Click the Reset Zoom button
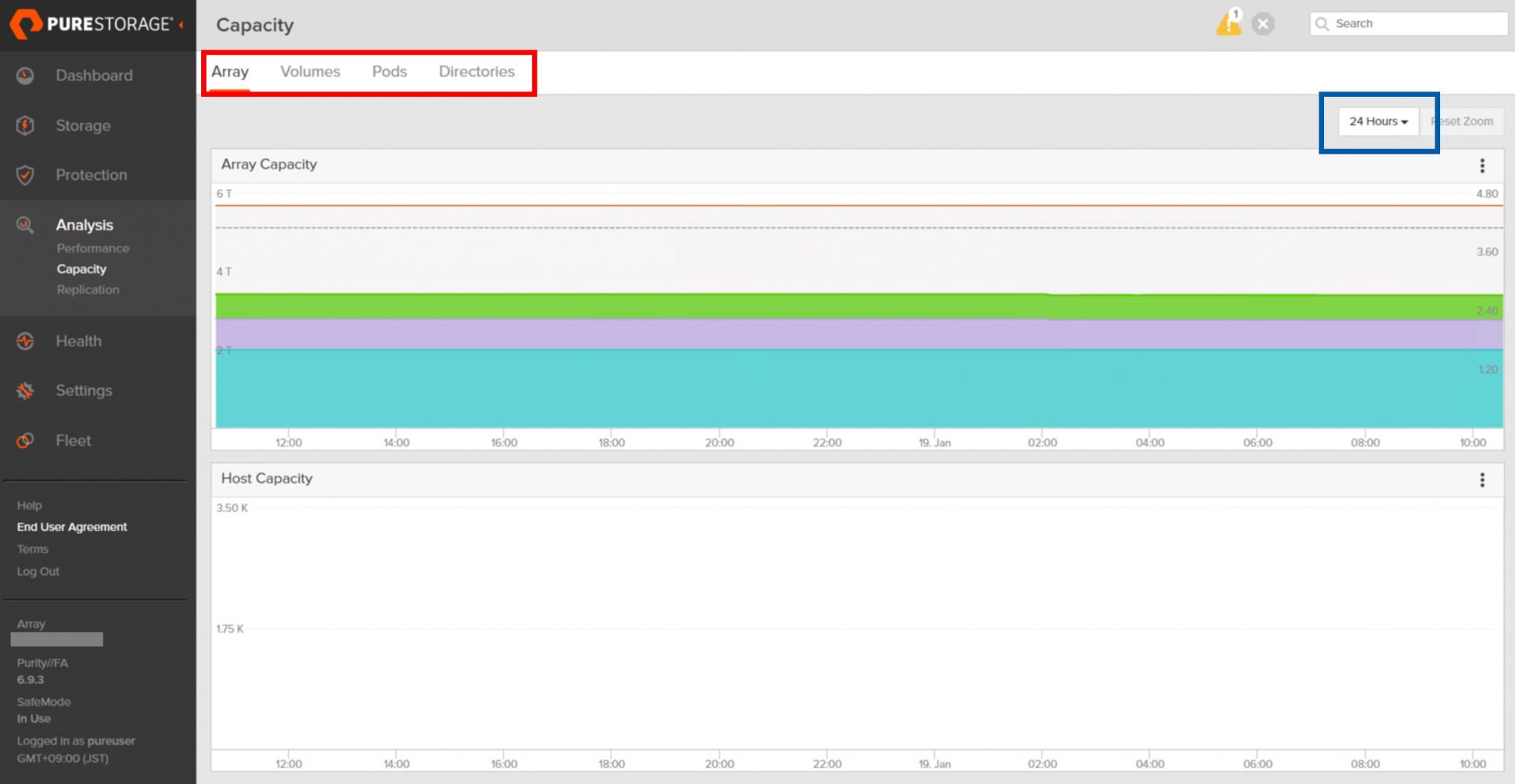This screenshot has height=784, width=1515. (1463, 121)
